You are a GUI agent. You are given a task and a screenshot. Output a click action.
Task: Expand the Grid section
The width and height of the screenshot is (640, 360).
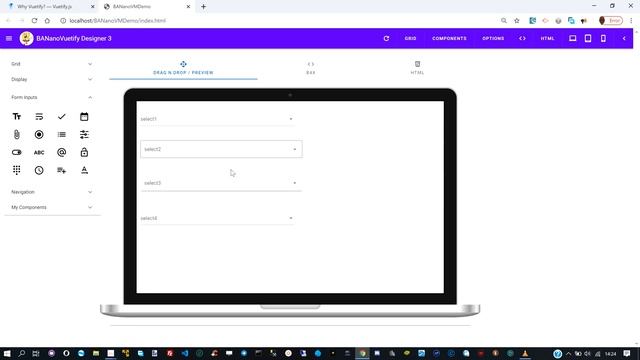[51, 64]
